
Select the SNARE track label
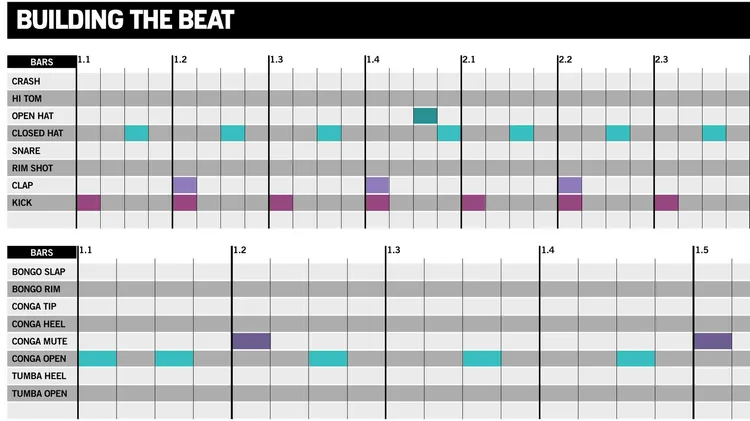tap(26, 151)
